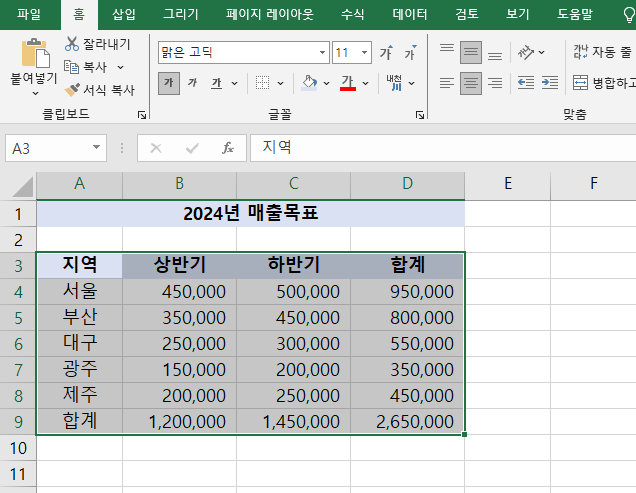Select row 10 header
The height and width of the screenshot is (493, 636).
coord(18,448)
